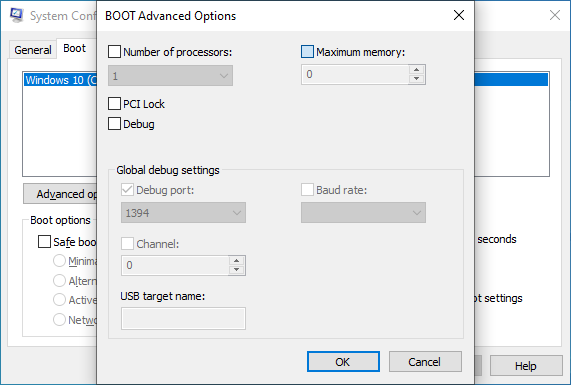Decrease Channel value with down arrow
The image size is (571, 385).
tap(236, 270)
